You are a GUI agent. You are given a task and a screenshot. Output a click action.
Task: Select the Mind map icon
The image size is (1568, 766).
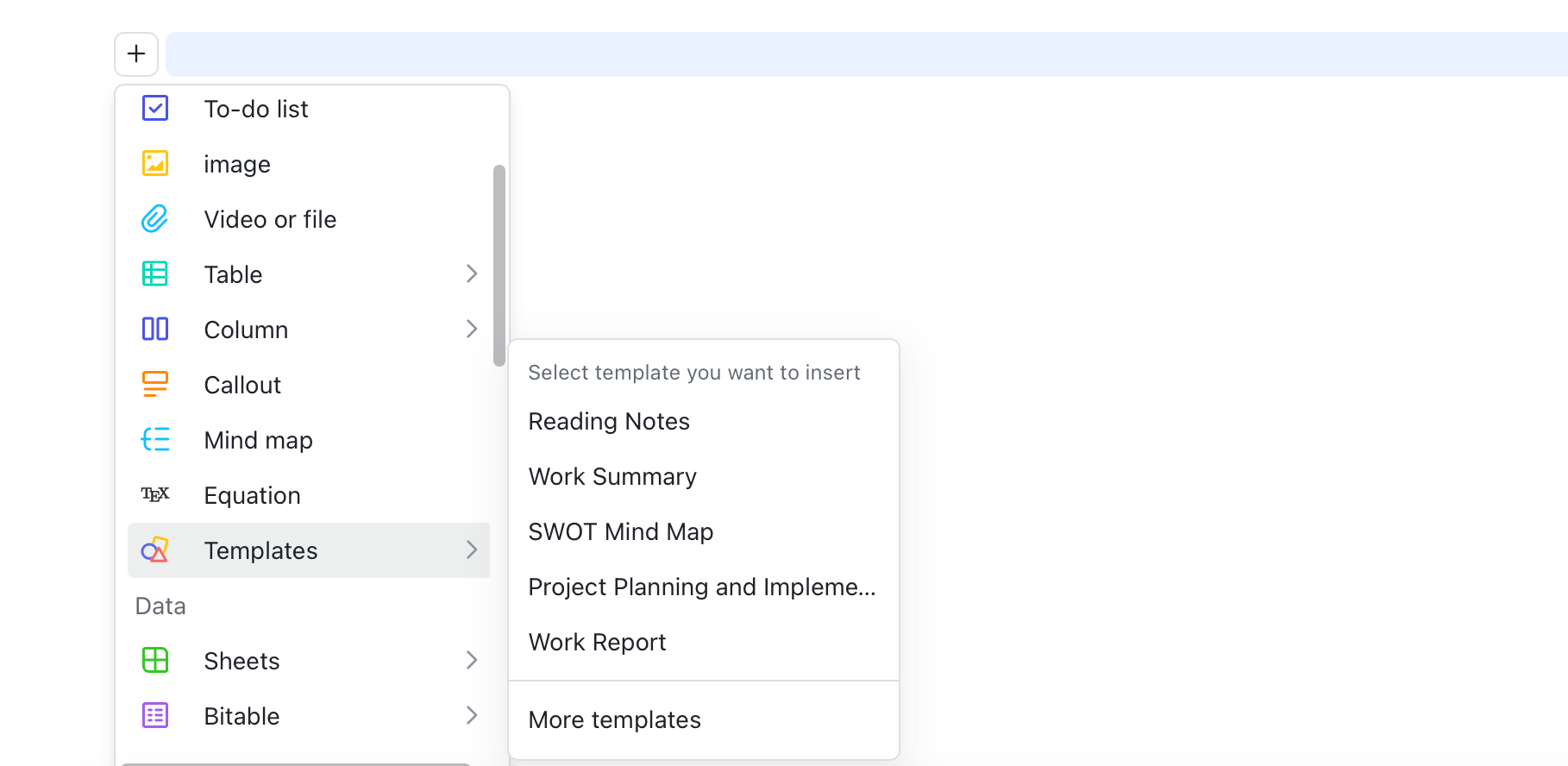[x=155, y=439]
